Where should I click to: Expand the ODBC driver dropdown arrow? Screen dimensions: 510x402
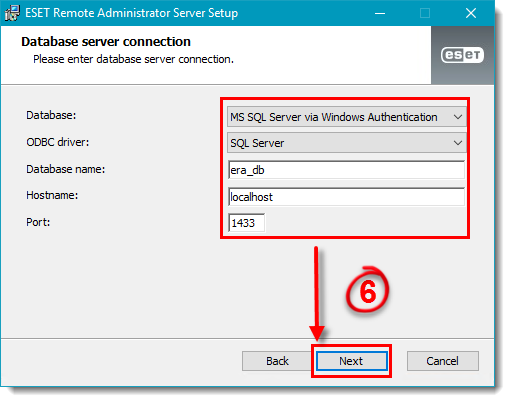458,143
